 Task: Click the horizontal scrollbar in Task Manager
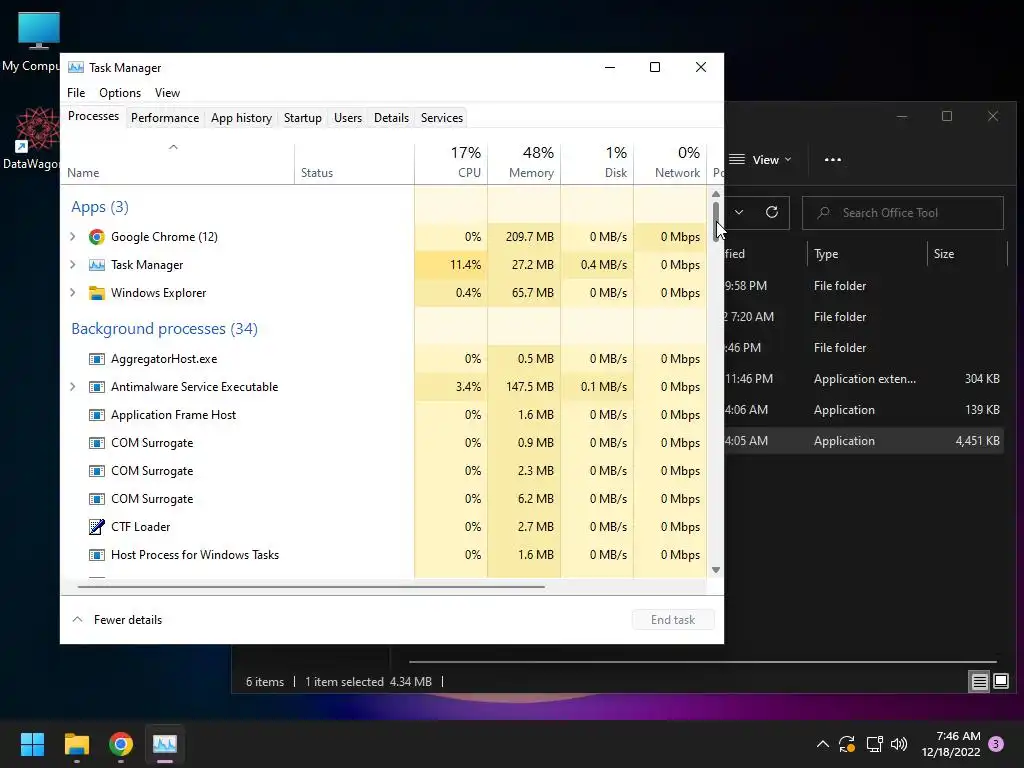tap(311, 586)
